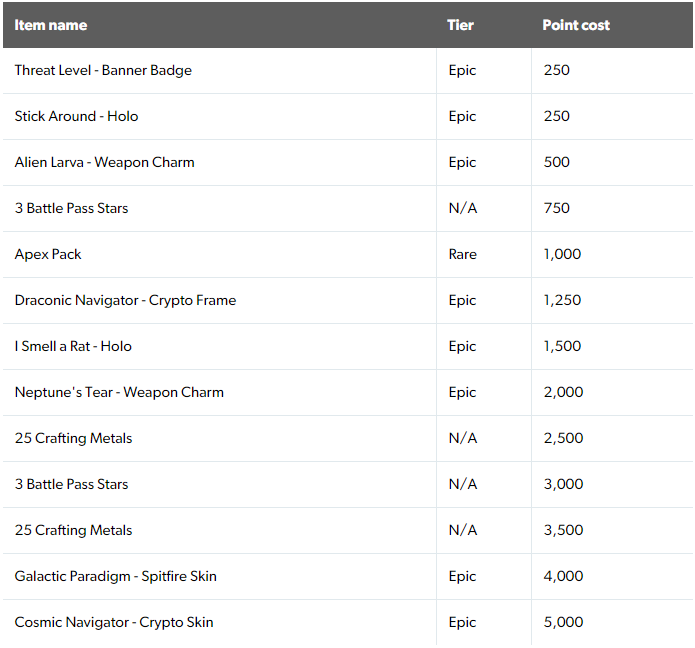
Task: Select Draconic Navigator - Crypto Frame
Action: click(125, 301)
